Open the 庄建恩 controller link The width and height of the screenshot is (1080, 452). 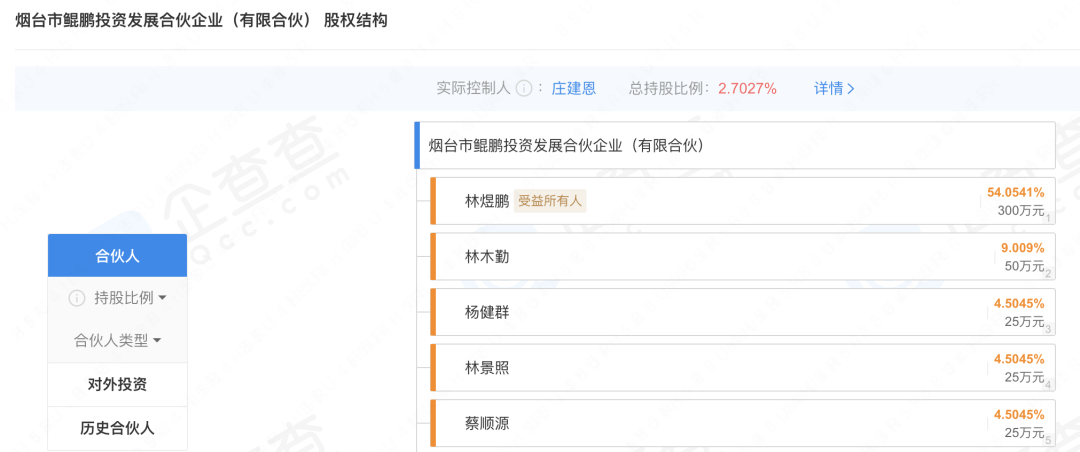pyautogui.click(x=573, y=88)
